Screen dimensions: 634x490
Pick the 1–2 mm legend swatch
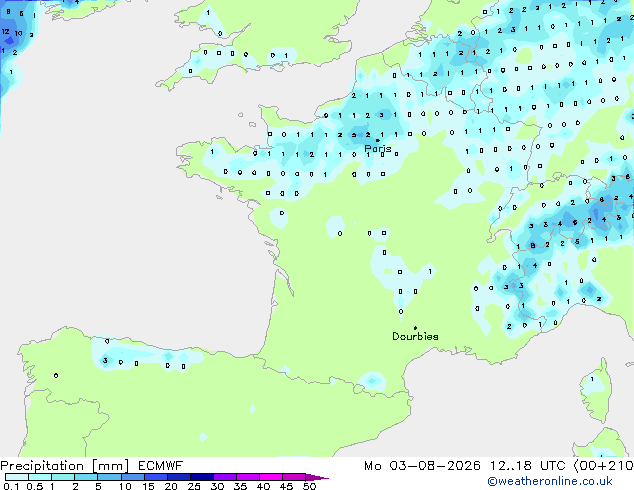63,477
